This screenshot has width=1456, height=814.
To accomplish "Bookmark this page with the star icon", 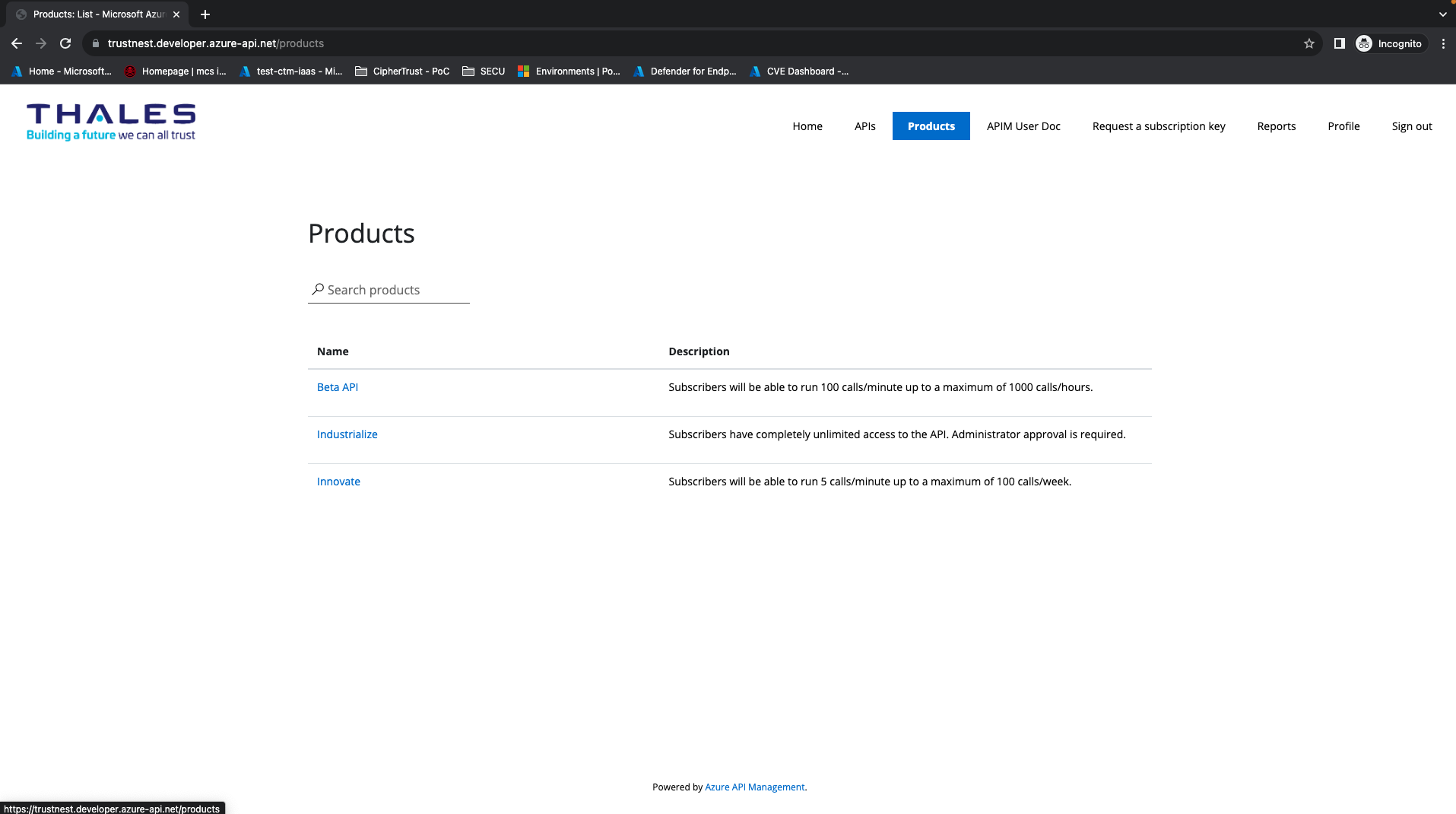I will (x=1309, y=43).
